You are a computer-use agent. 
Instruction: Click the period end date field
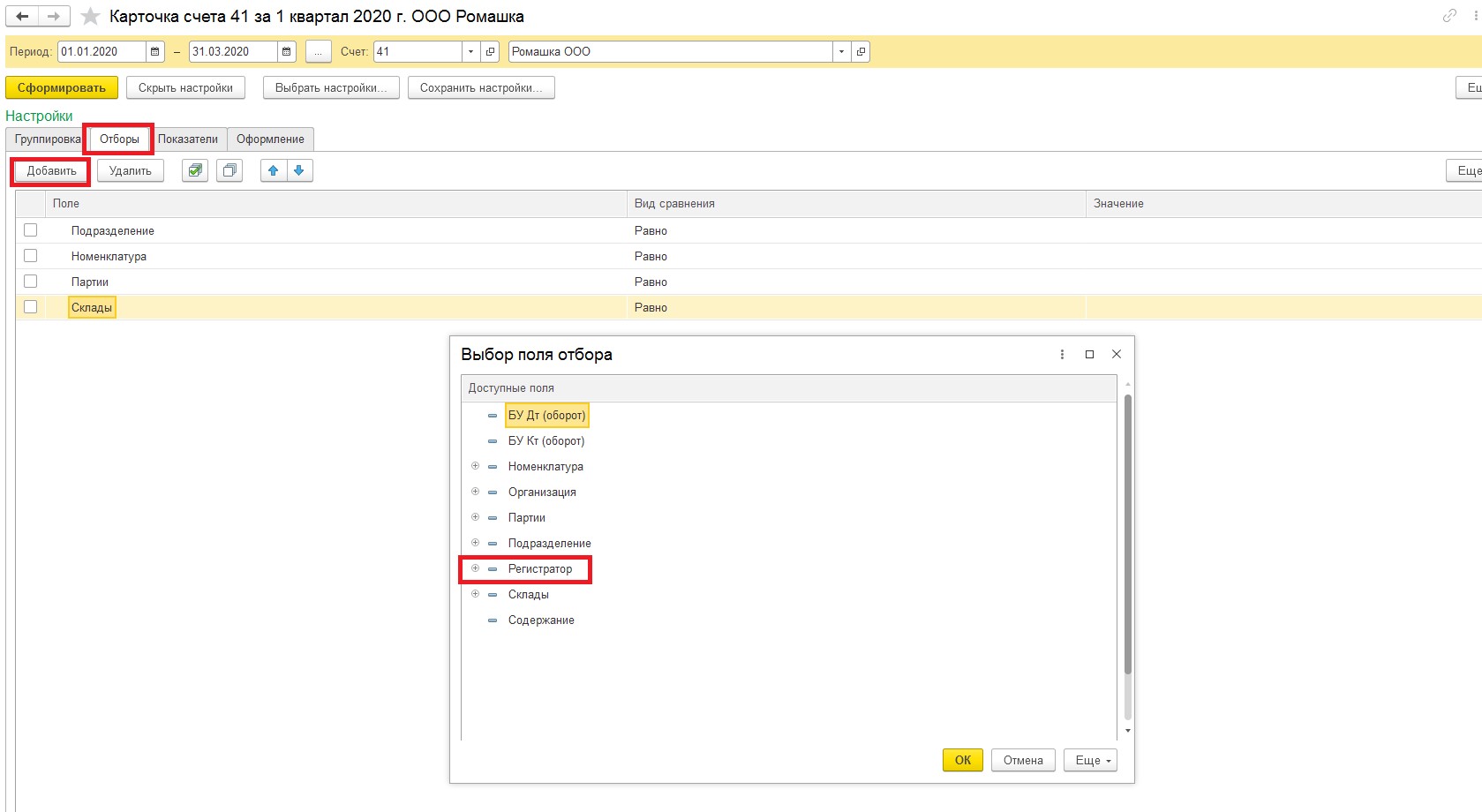point(233,51)
